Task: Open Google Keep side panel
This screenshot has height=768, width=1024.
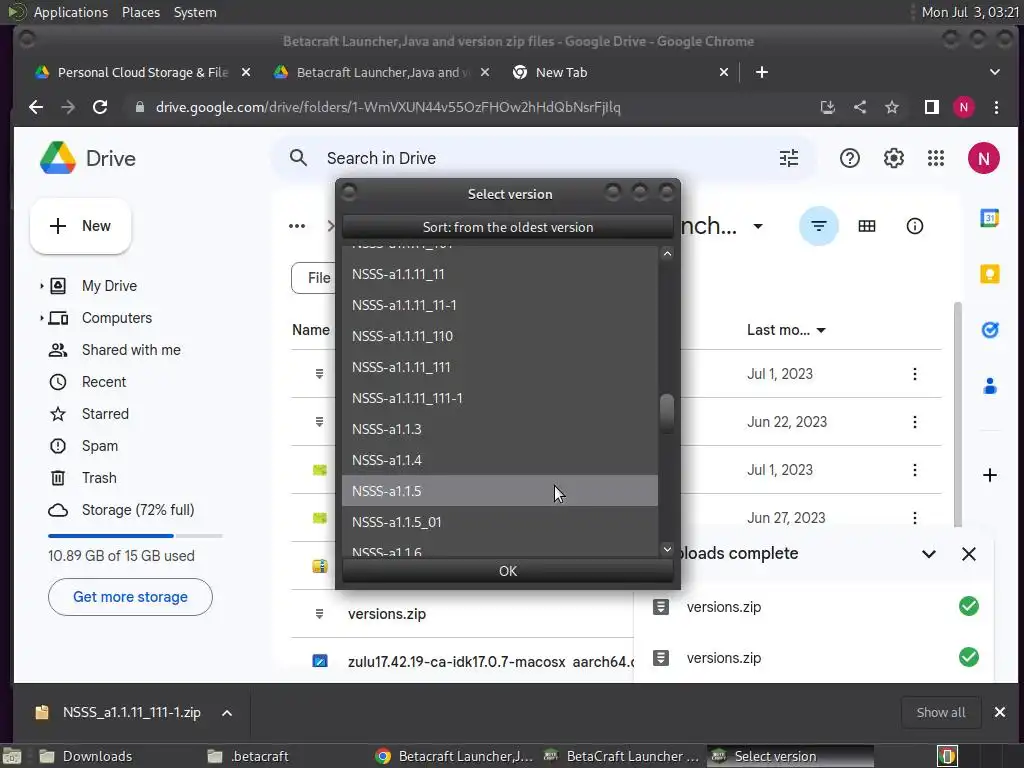Action: [989, 274]
